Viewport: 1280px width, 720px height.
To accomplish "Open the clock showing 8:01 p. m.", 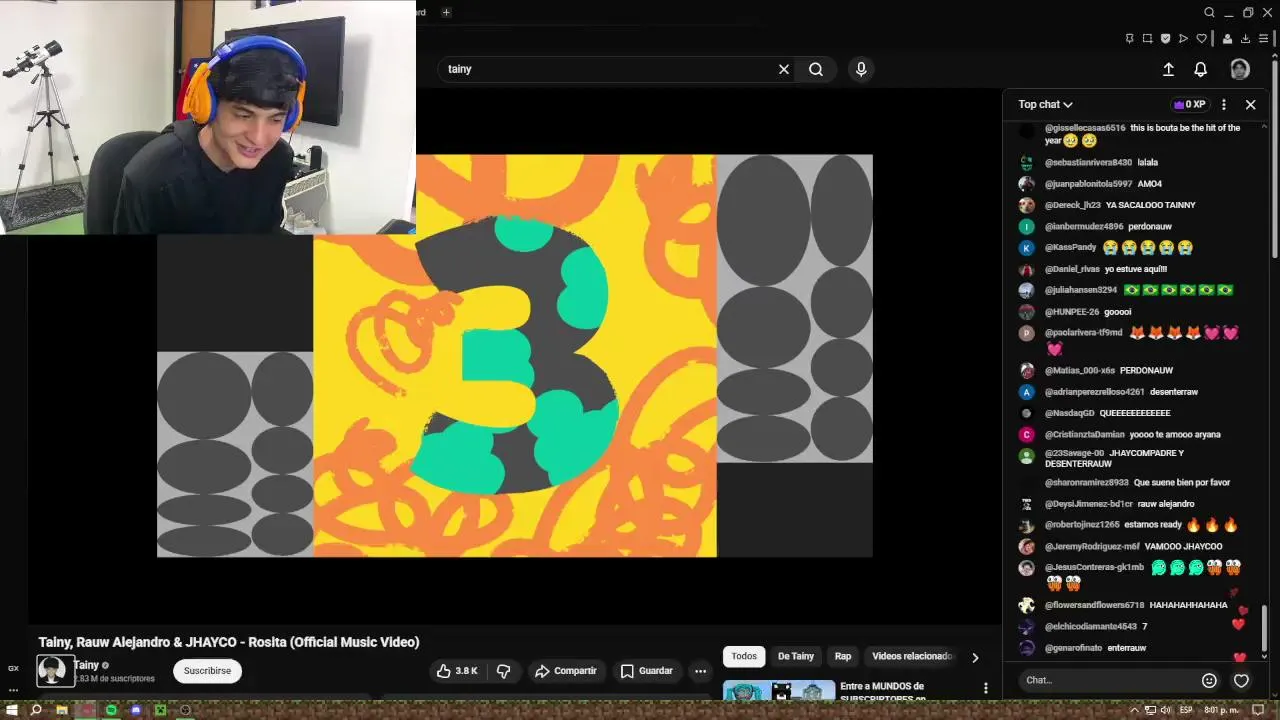I will tap(1221, 710).
